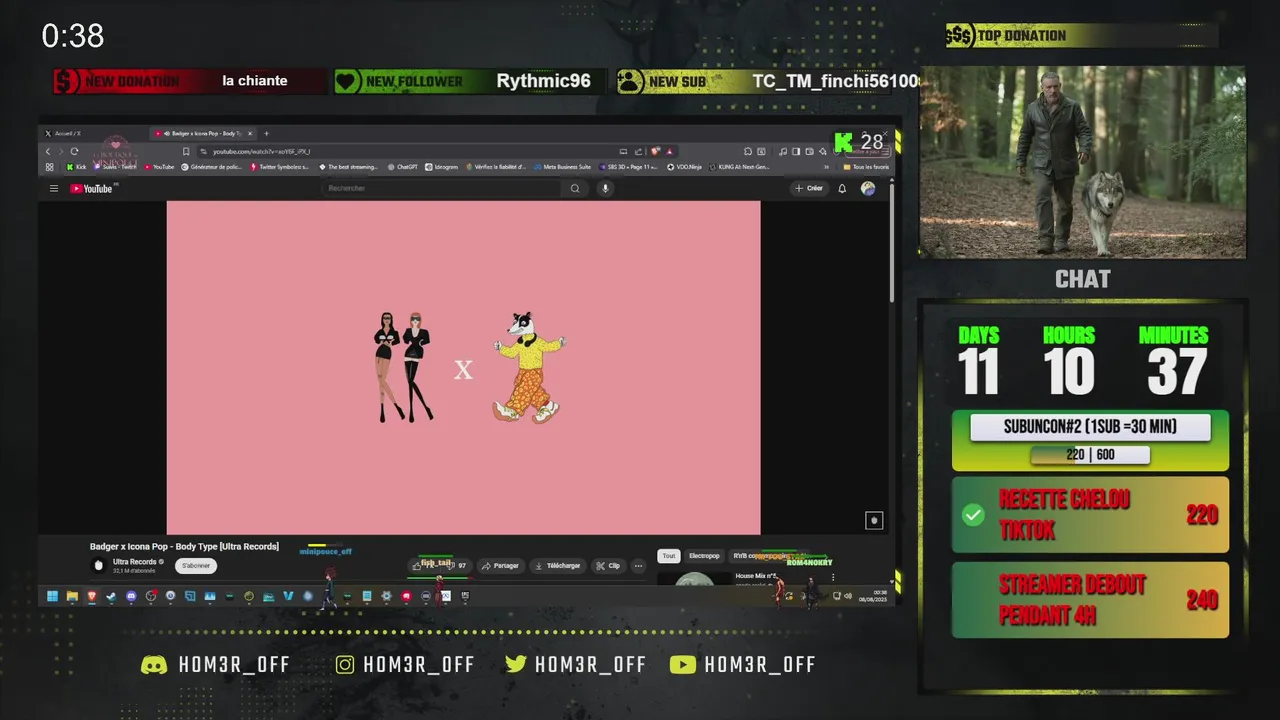Open the Brave browser taskbar icon
Screen dimensions: 1280x720
[91, 596]
